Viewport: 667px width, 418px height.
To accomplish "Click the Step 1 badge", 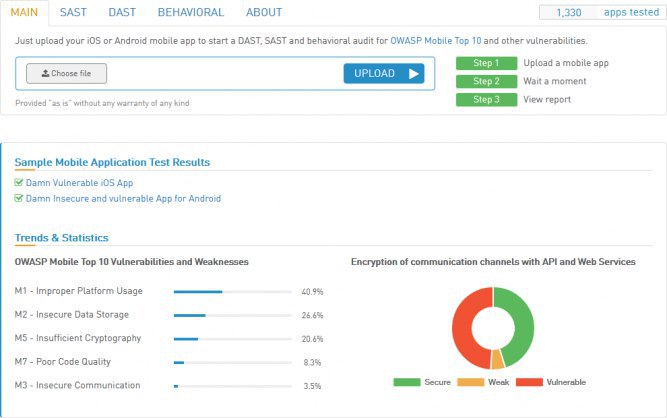I will coord(486,63).
